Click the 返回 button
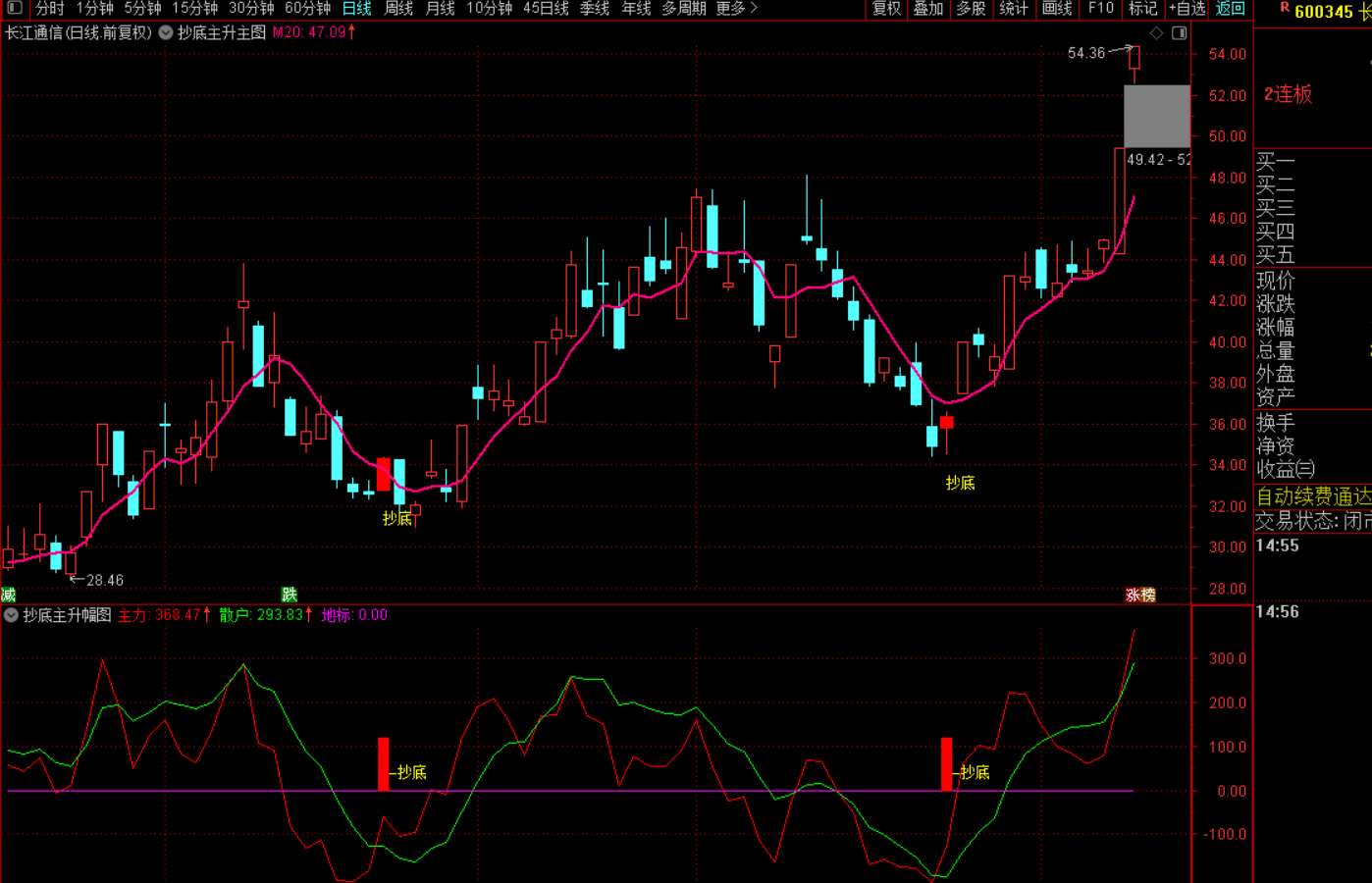This screenshot has width=1372, height=883. click(1230, 9)
